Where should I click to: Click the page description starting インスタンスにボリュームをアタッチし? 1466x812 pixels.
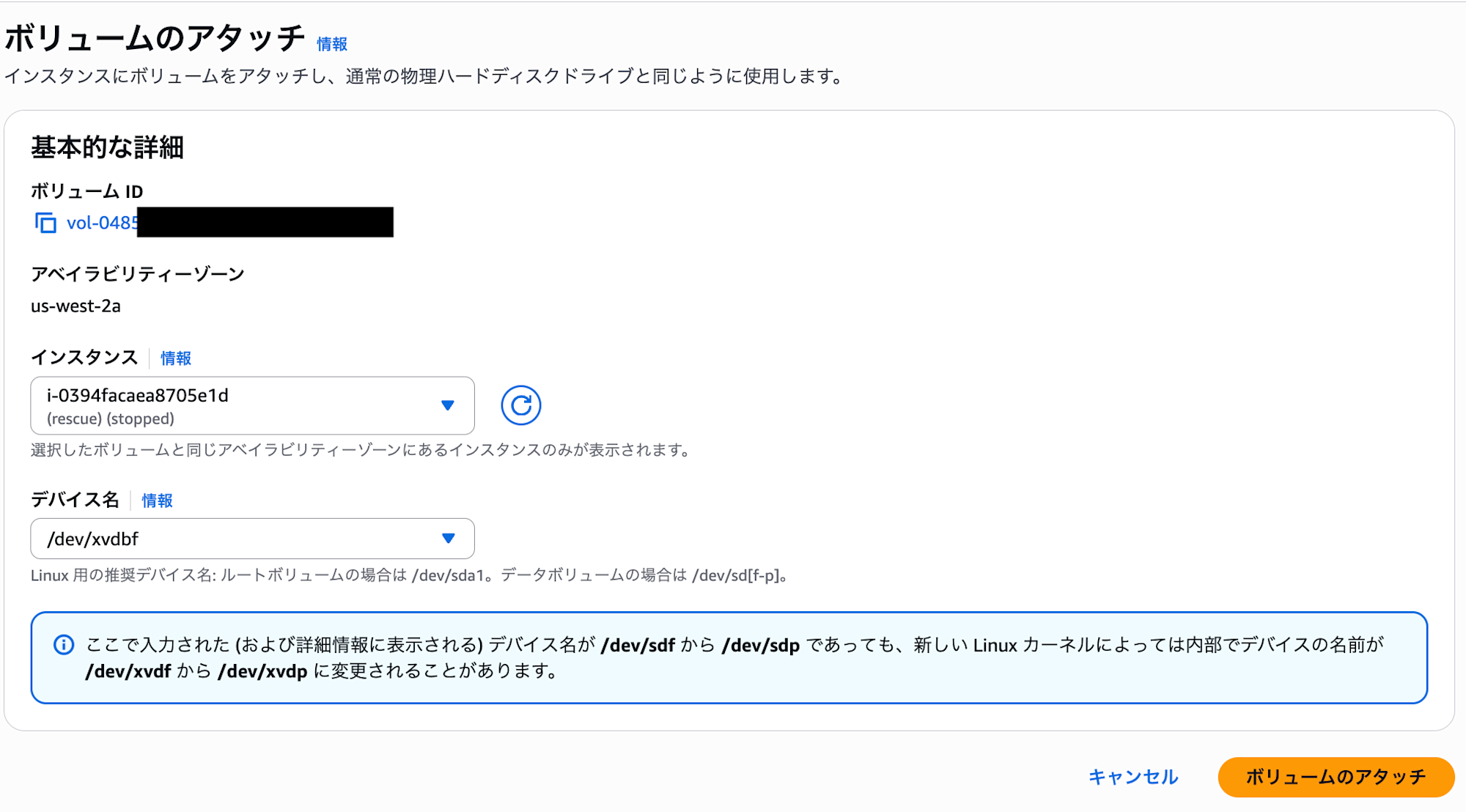click(424, 76)
